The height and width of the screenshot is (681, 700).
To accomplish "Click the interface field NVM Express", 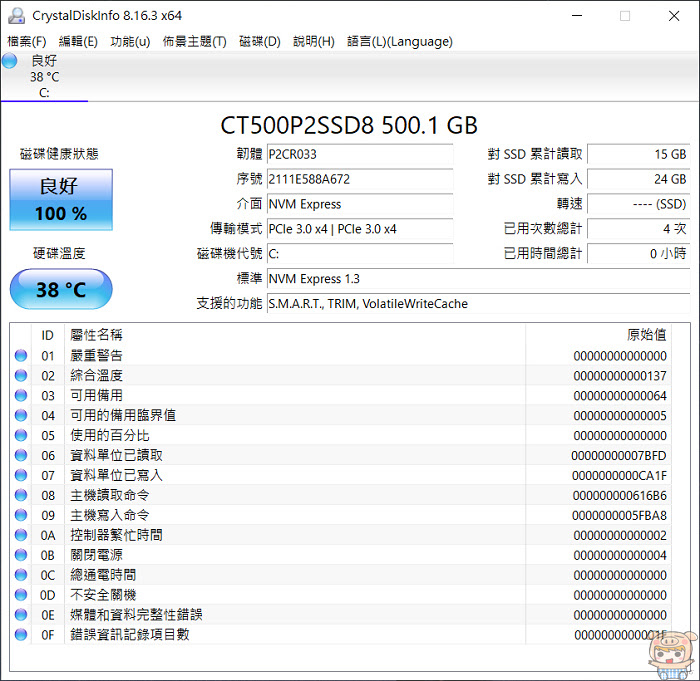I will (360, 205).
